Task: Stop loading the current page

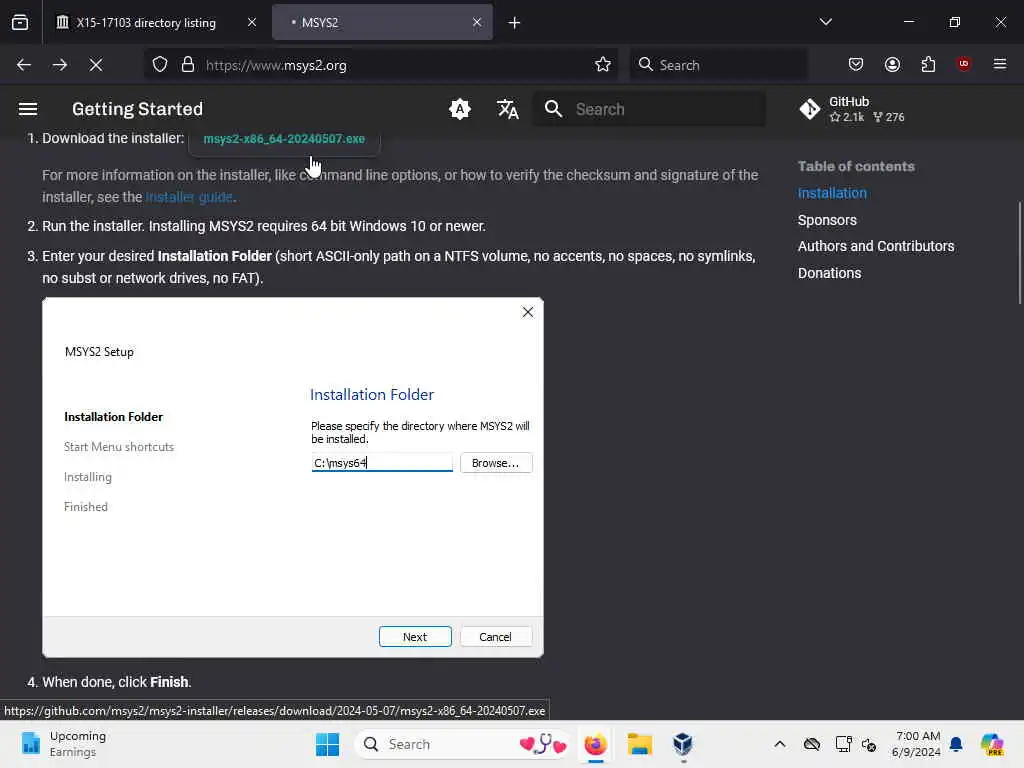Action: (x=96, y=65)
